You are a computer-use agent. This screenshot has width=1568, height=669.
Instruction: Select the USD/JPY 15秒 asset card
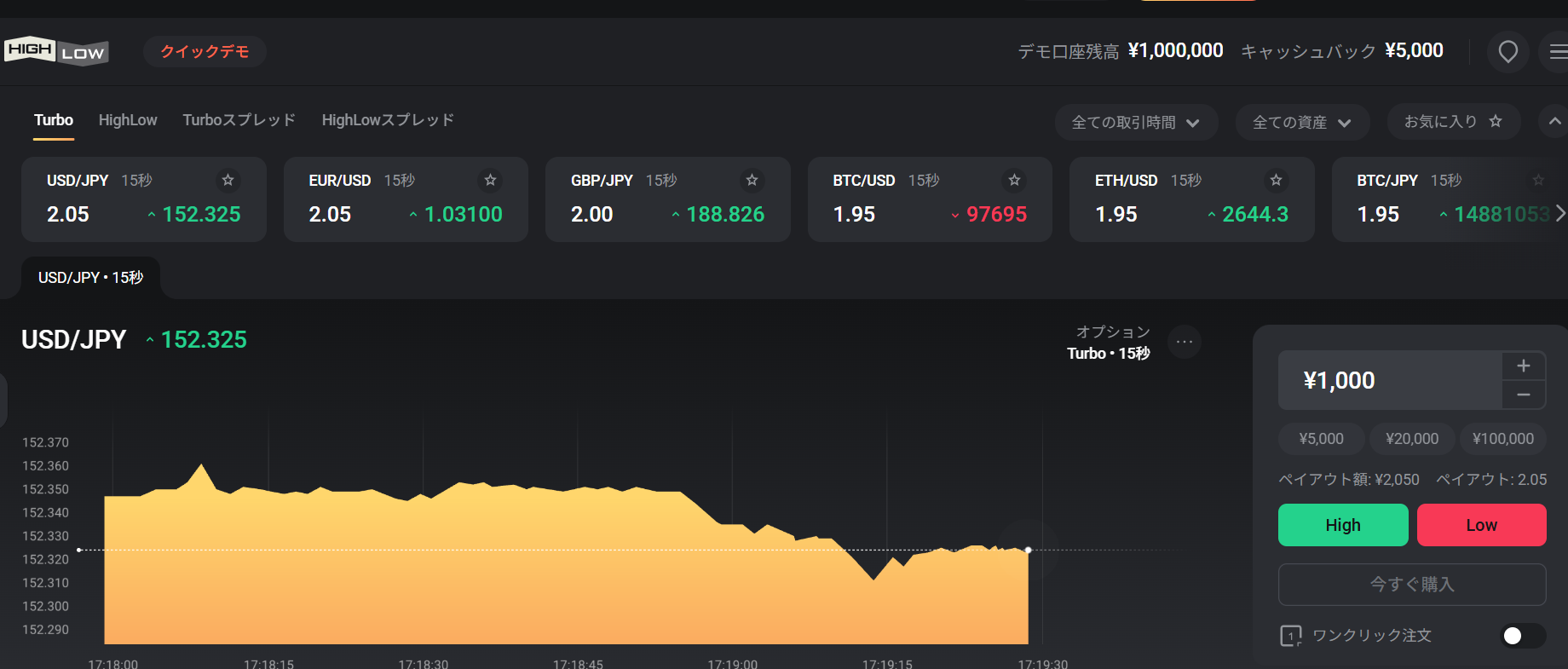point(144,199)
